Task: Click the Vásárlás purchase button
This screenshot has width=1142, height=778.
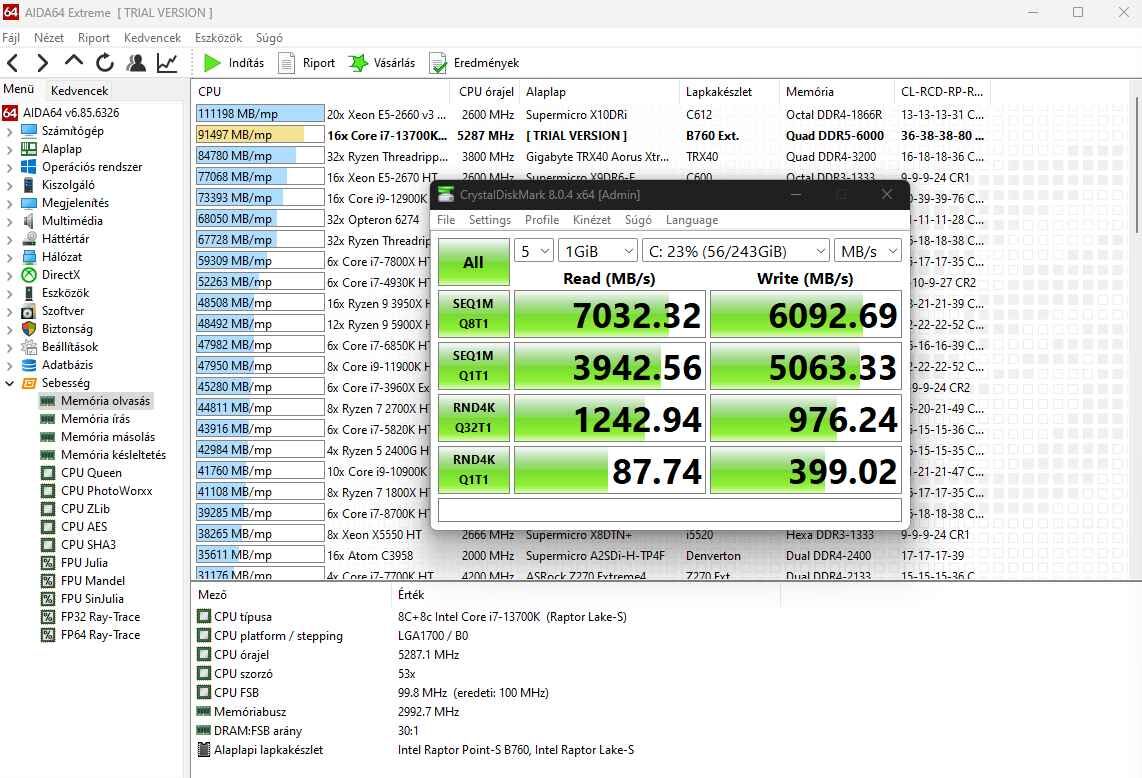Action: pyautogui.click(x=382, y=63)
